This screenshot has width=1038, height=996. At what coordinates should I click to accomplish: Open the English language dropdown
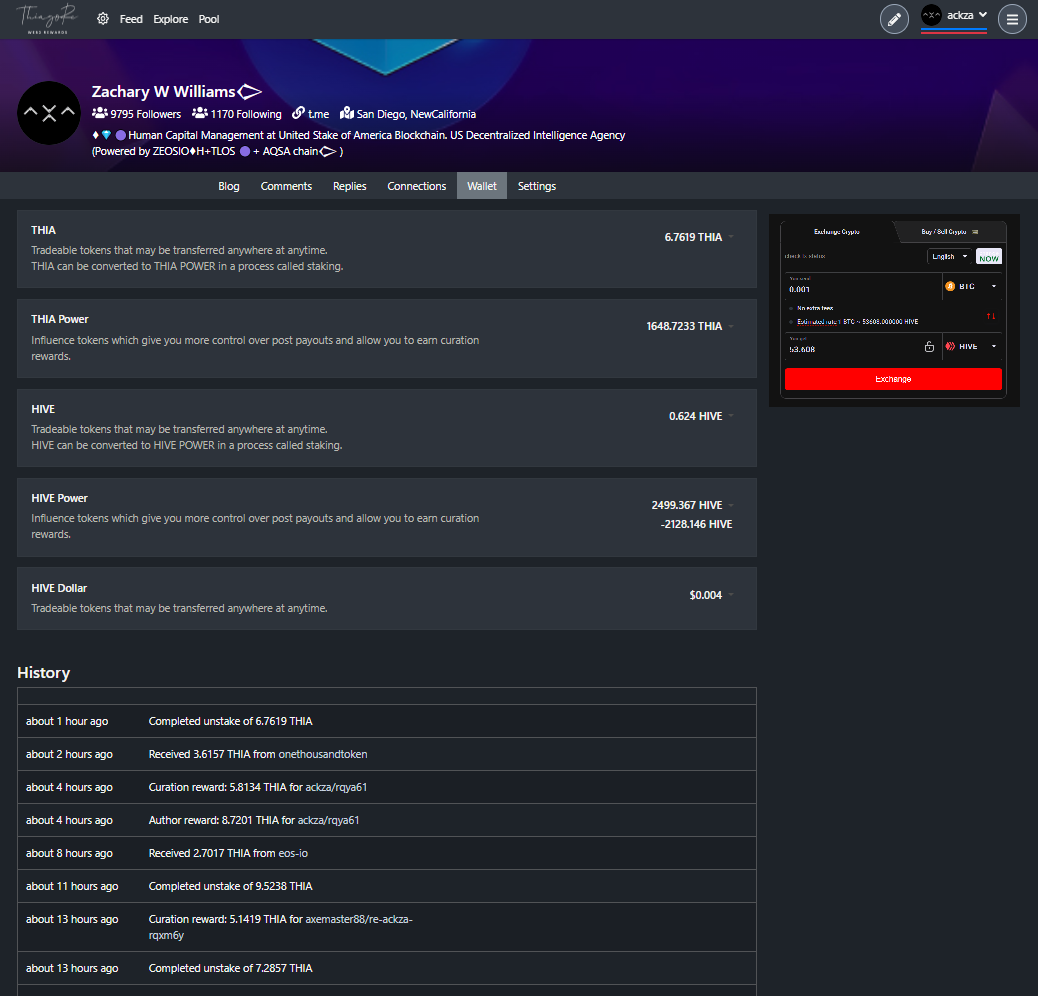949,256
